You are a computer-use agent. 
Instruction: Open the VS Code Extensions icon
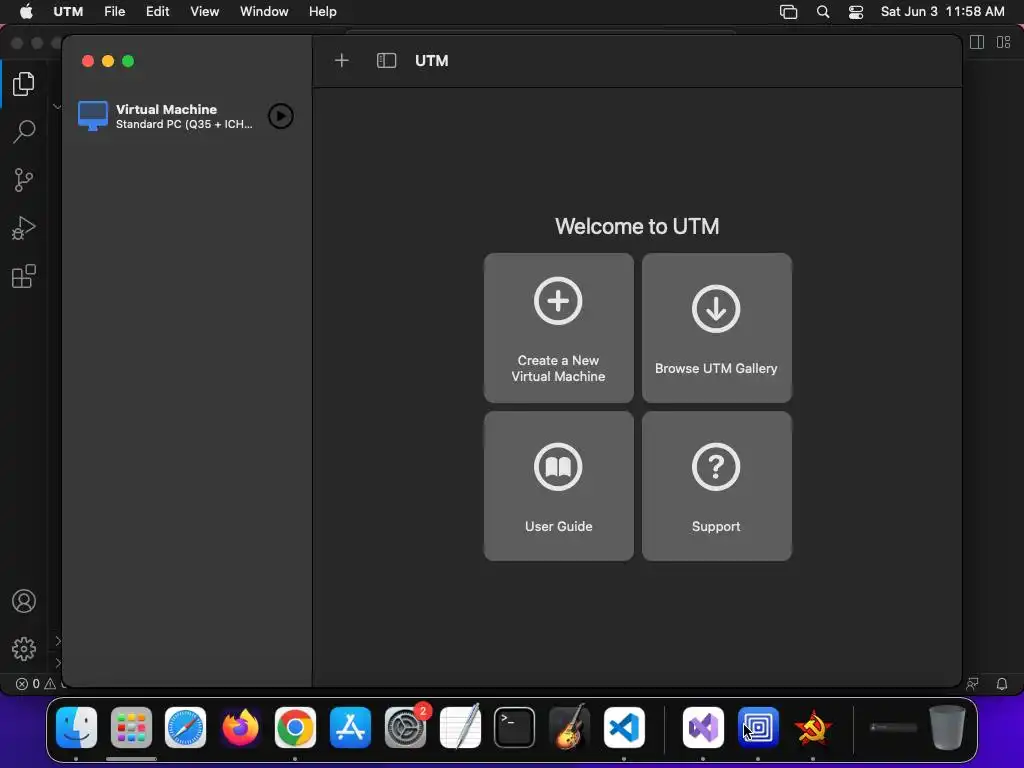(x=24, y=276)
